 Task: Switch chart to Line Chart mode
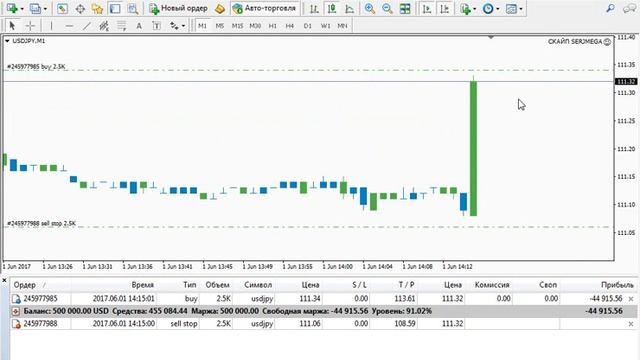coord(350,8)
